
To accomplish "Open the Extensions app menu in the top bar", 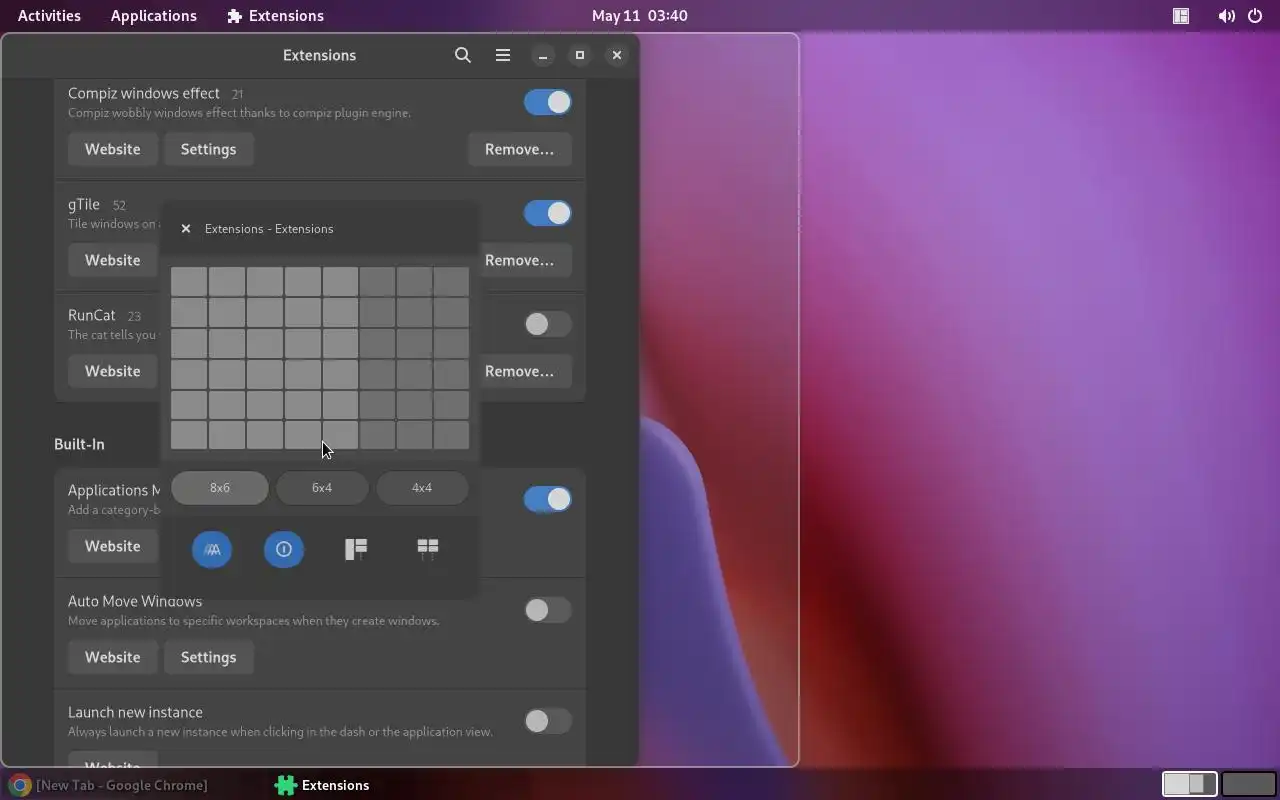I will click(275, 16).
